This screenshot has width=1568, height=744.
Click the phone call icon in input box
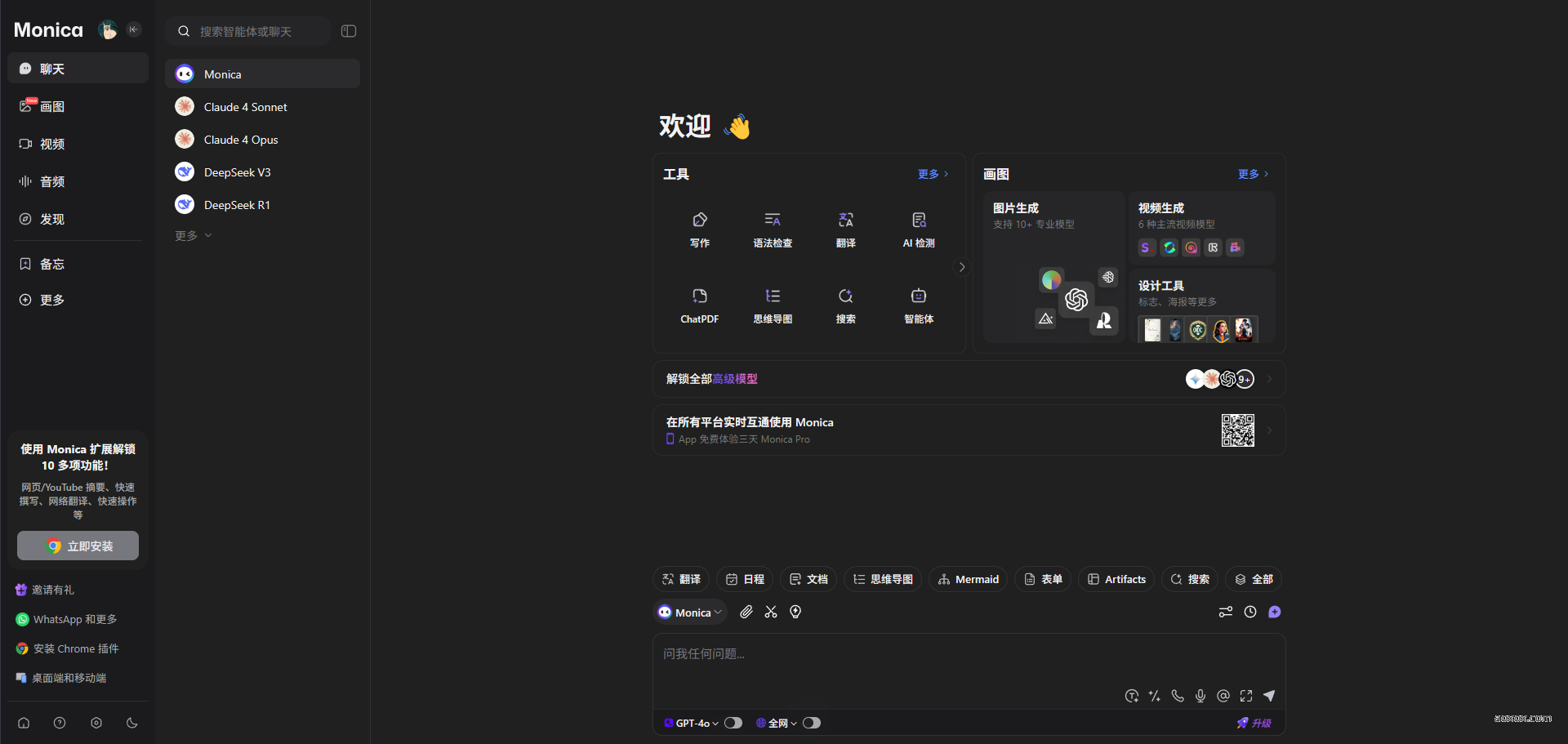coord(1178,696)
